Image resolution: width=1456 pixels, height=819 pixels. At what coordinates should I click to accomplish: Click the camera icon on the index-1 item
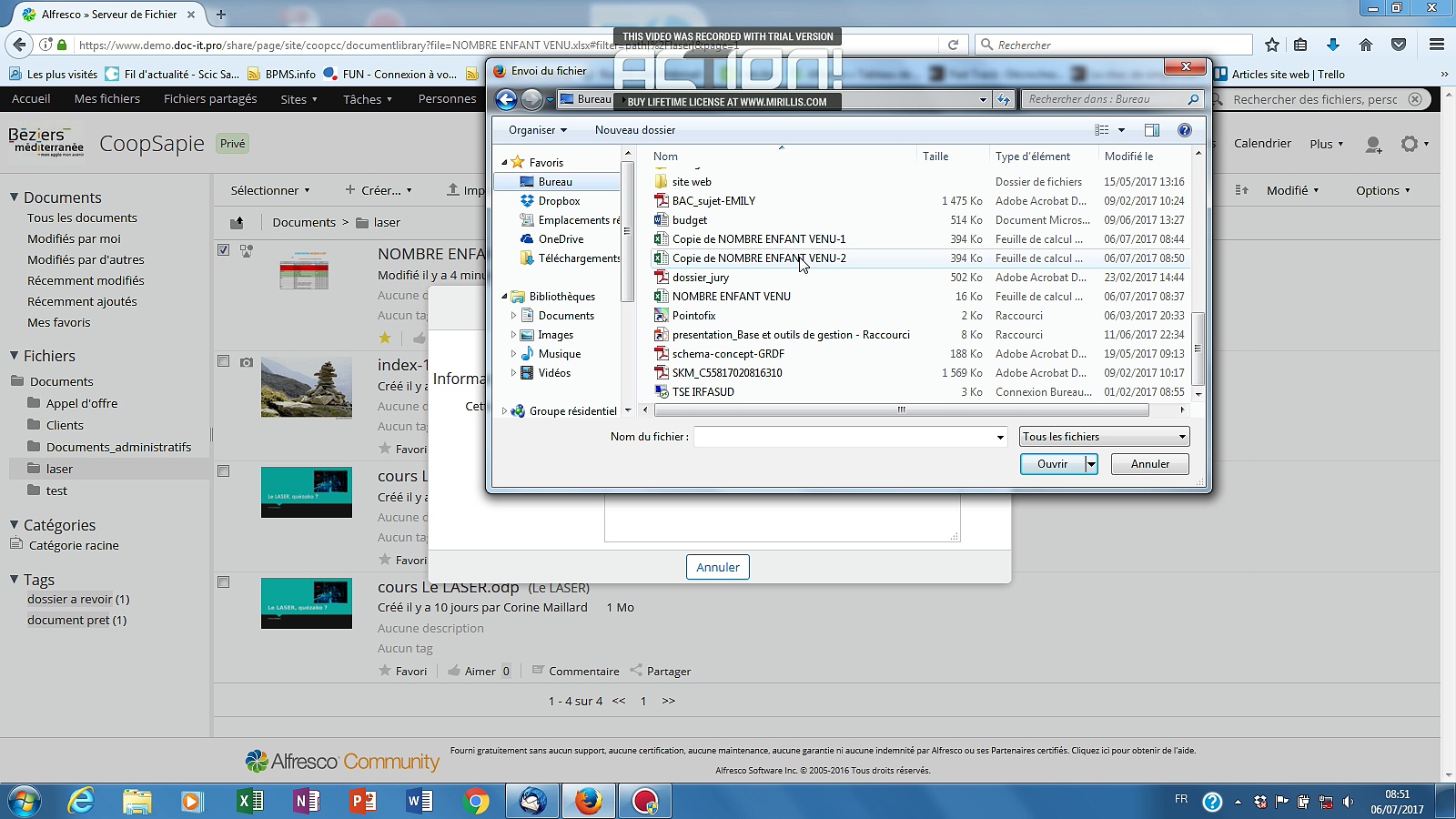click(246, 361)
